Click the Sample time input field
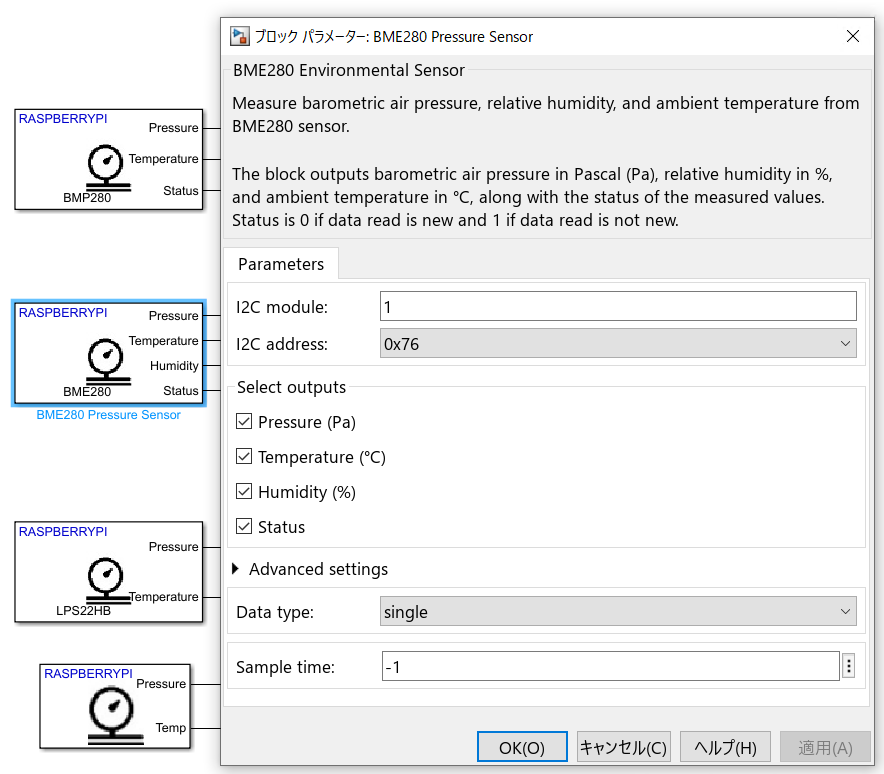The height and width of the screenshot is (774, 884). tap(609, 667)
